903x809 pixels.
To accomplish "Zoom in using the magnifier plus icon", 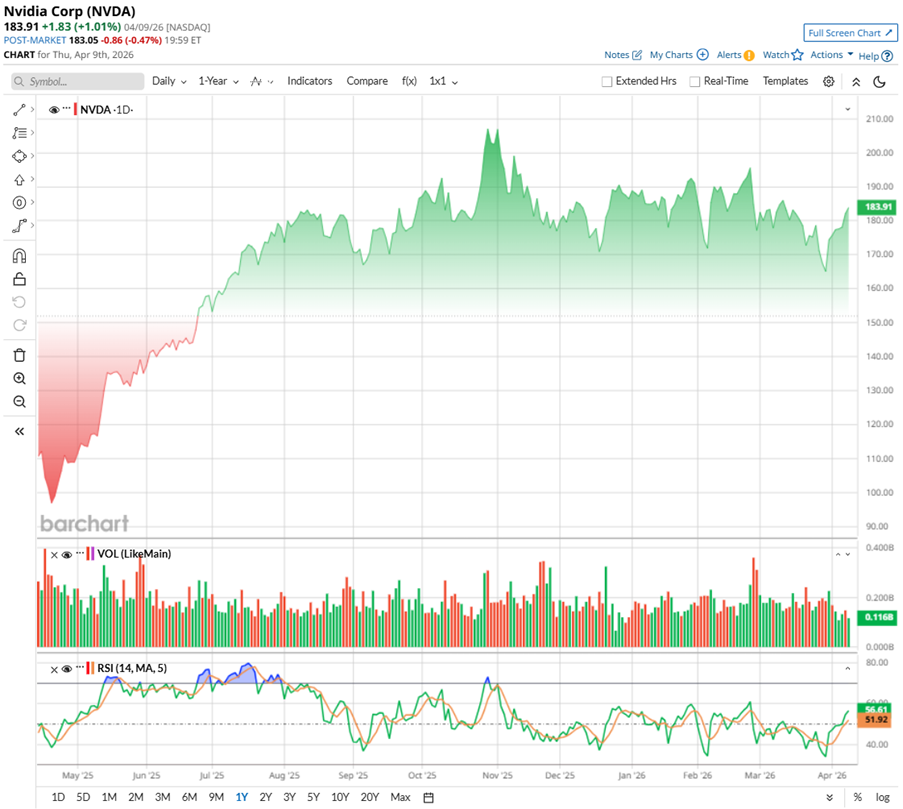I will coord(19,379).
